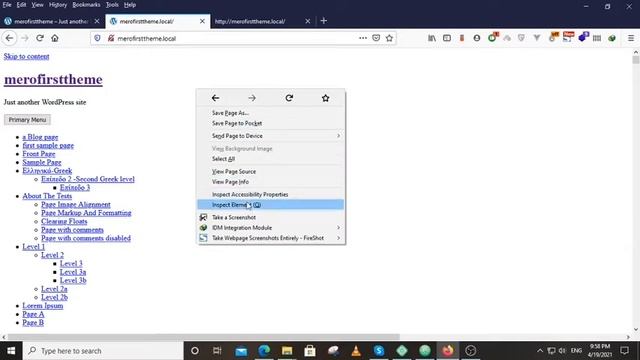Bookmark this page with the star icon

pyautogui.click(x=389, y=38)
